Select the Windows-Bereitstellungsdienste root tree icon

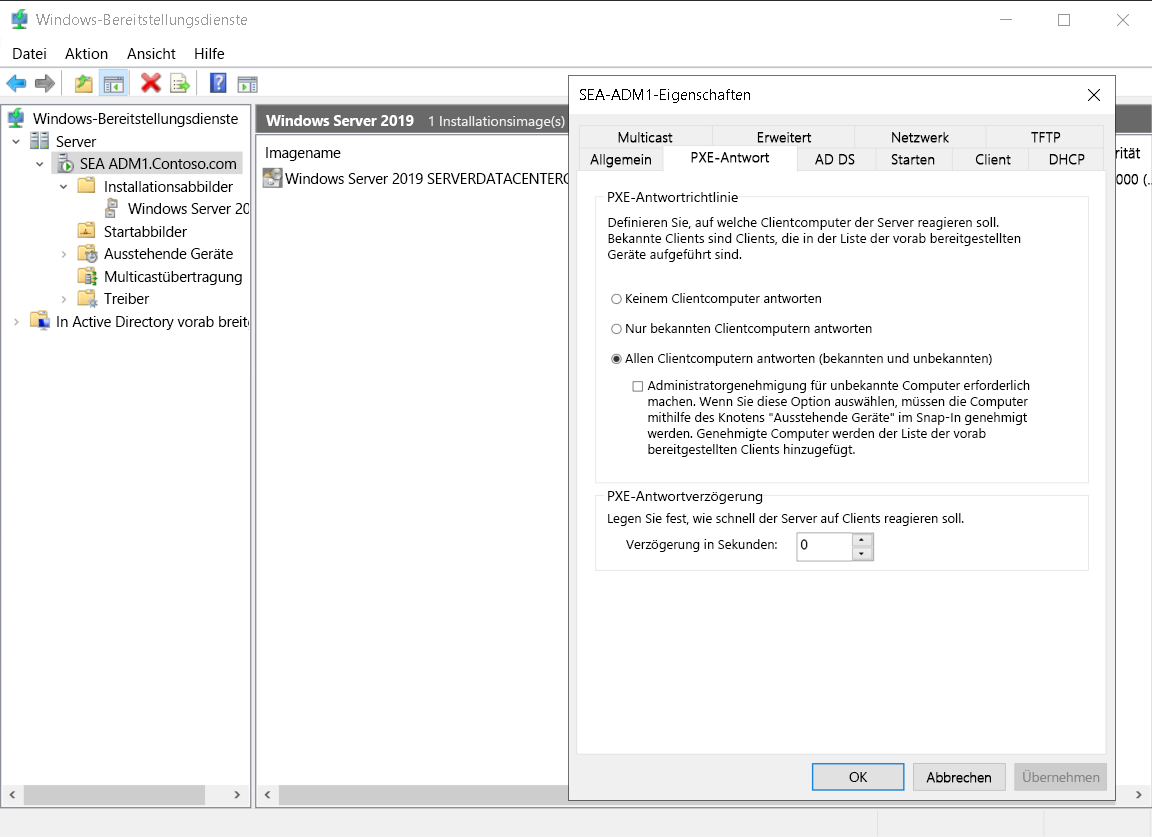coord(16,118)
